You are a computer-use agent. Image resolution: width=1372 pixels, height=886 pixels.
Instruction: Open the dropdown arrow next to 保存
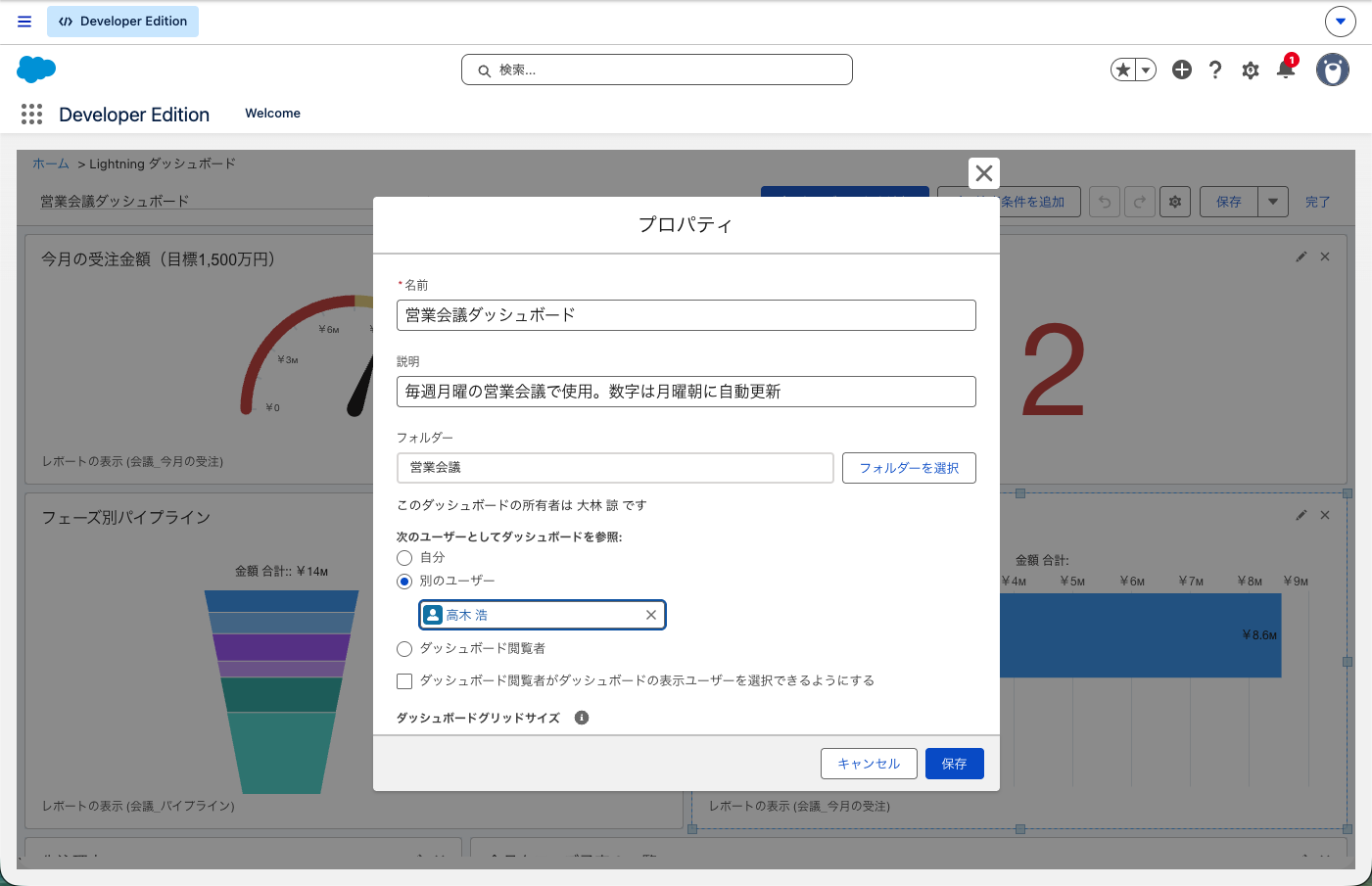pyautogui.click(x=1273, y=202)
